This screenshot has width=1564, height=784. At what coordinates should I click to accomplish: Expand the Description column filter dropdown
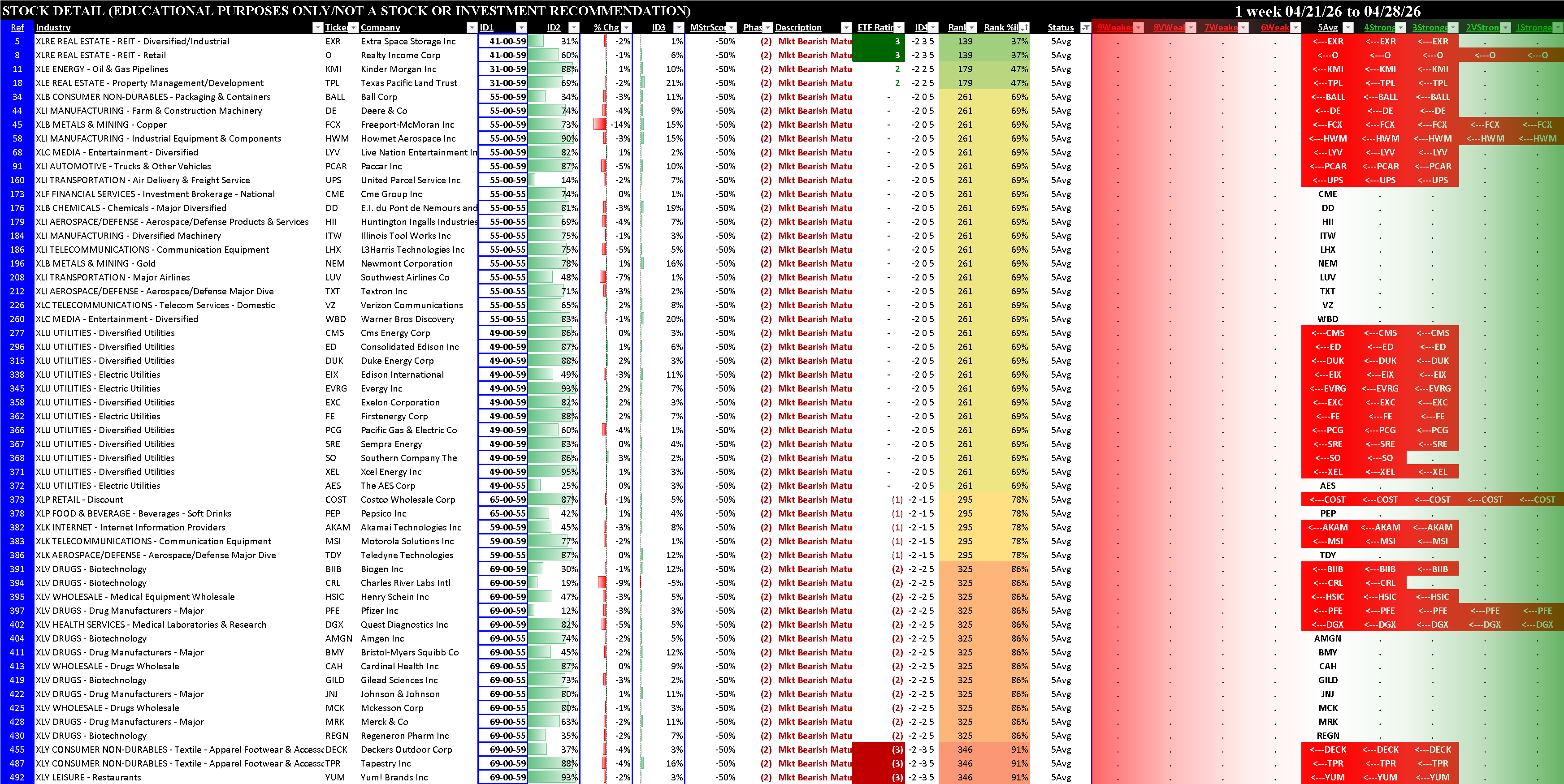click(846, 27)
